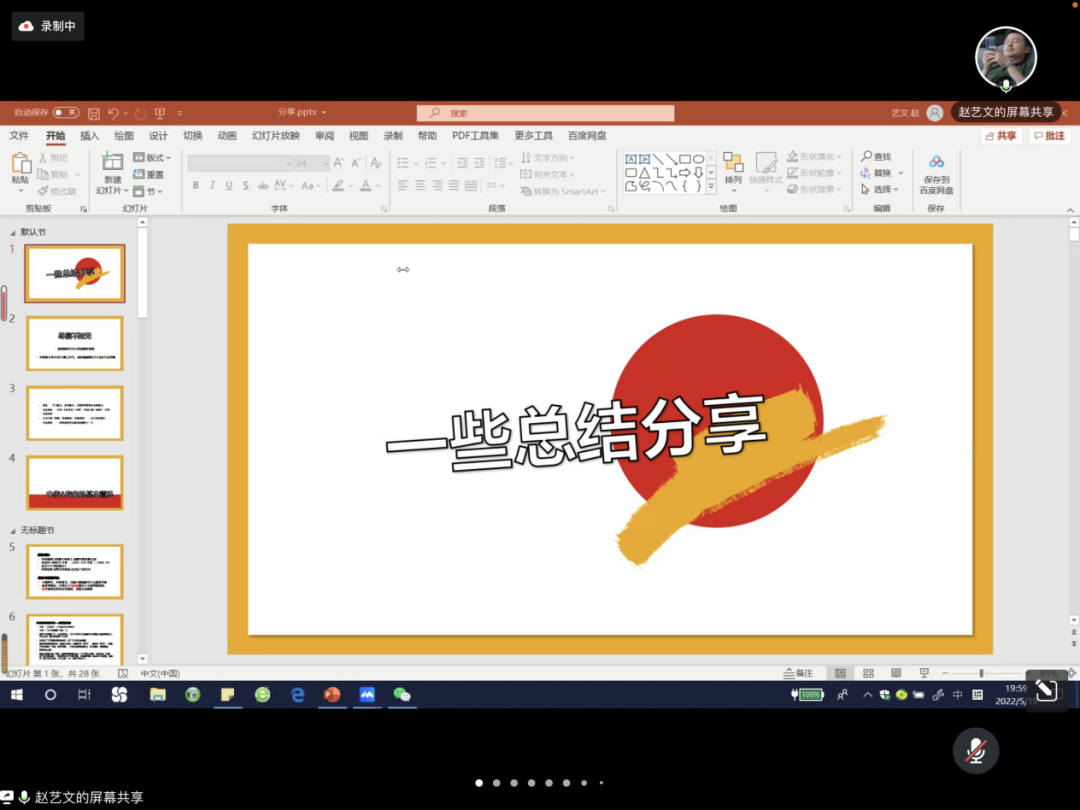Unmute the microphone in the meeting overlay

(976, 751)
